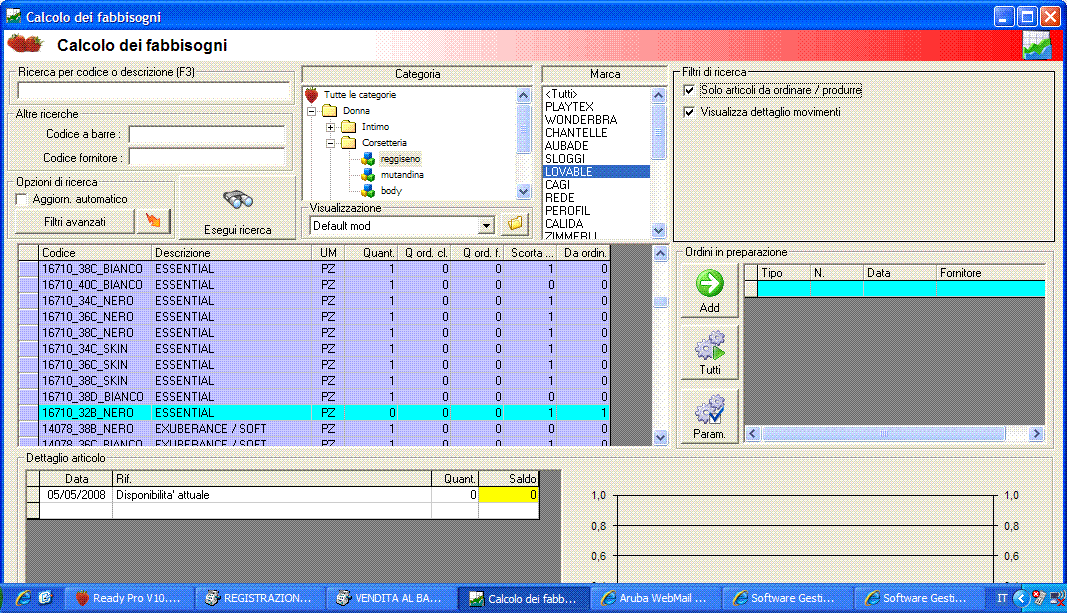Click the Scorta column header
The height and width of the screenshot is (613, 1067).
tap(531, 252)
